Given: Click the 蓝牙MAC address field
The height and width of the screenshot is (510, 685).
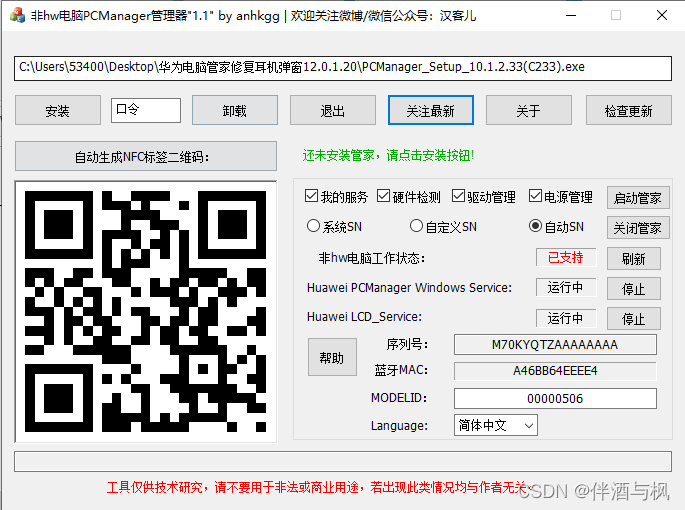Looking at the screenshot, I should [x=555, y=371].
